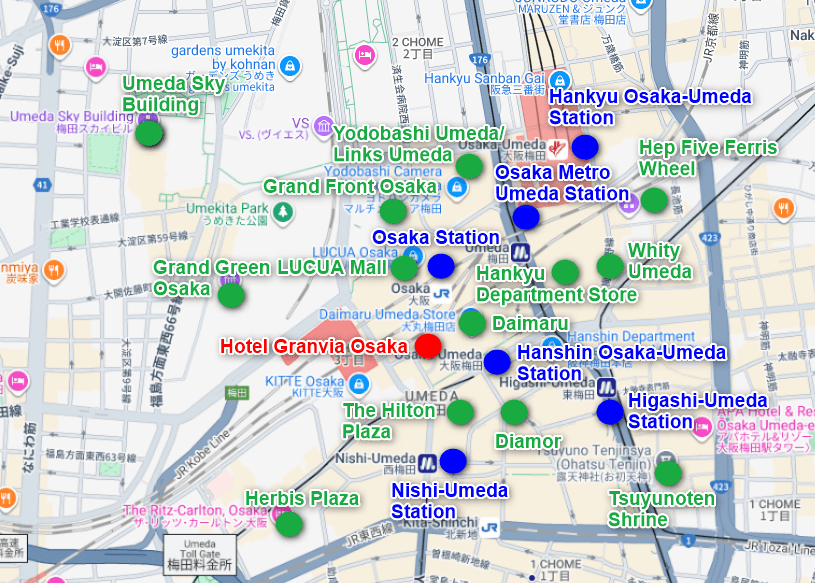
Task: Click the Tsuyuno Tenjinsya shrine icon
Action: [x=665, y=458]
